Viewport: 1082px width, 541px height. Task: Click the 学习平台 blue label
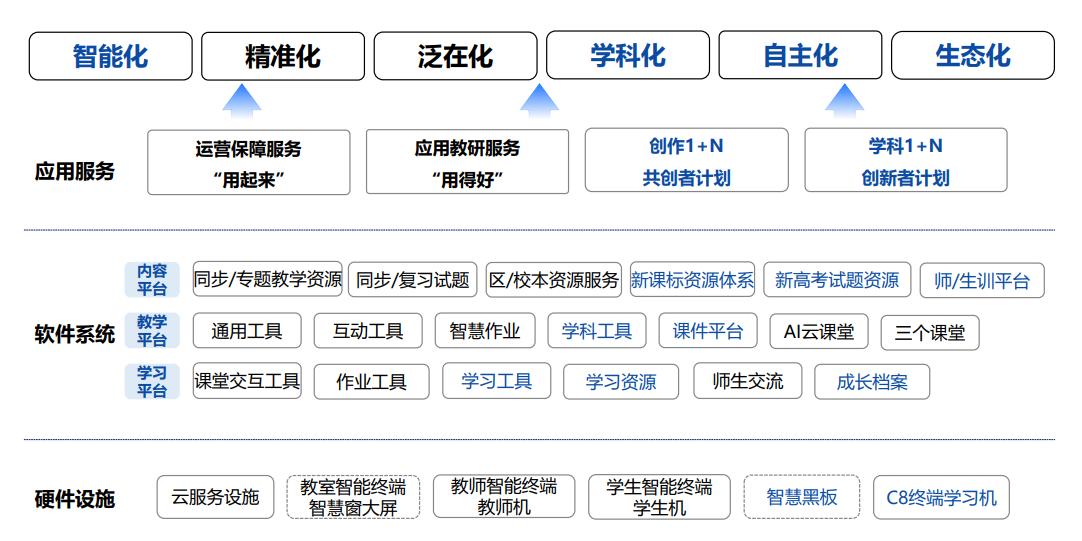[x=152, y=382]
